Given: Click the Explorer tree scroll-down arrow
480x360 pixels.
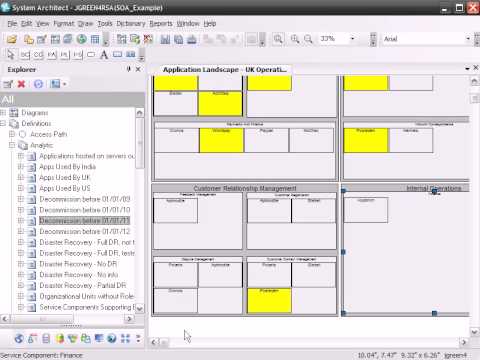Looking at the screenshot, I should [x=140, y=308].
